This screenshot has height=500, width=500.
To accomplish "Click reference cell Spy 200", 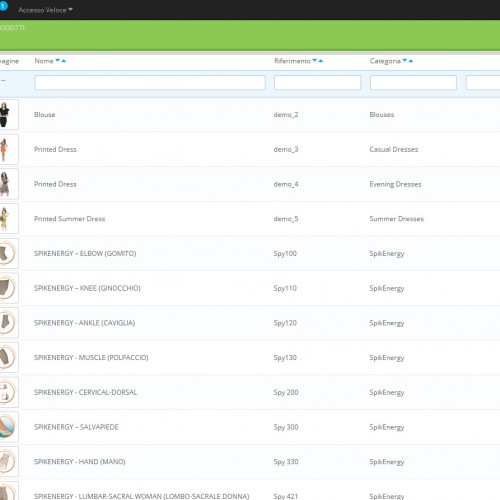I will click(x=286, y=392).
